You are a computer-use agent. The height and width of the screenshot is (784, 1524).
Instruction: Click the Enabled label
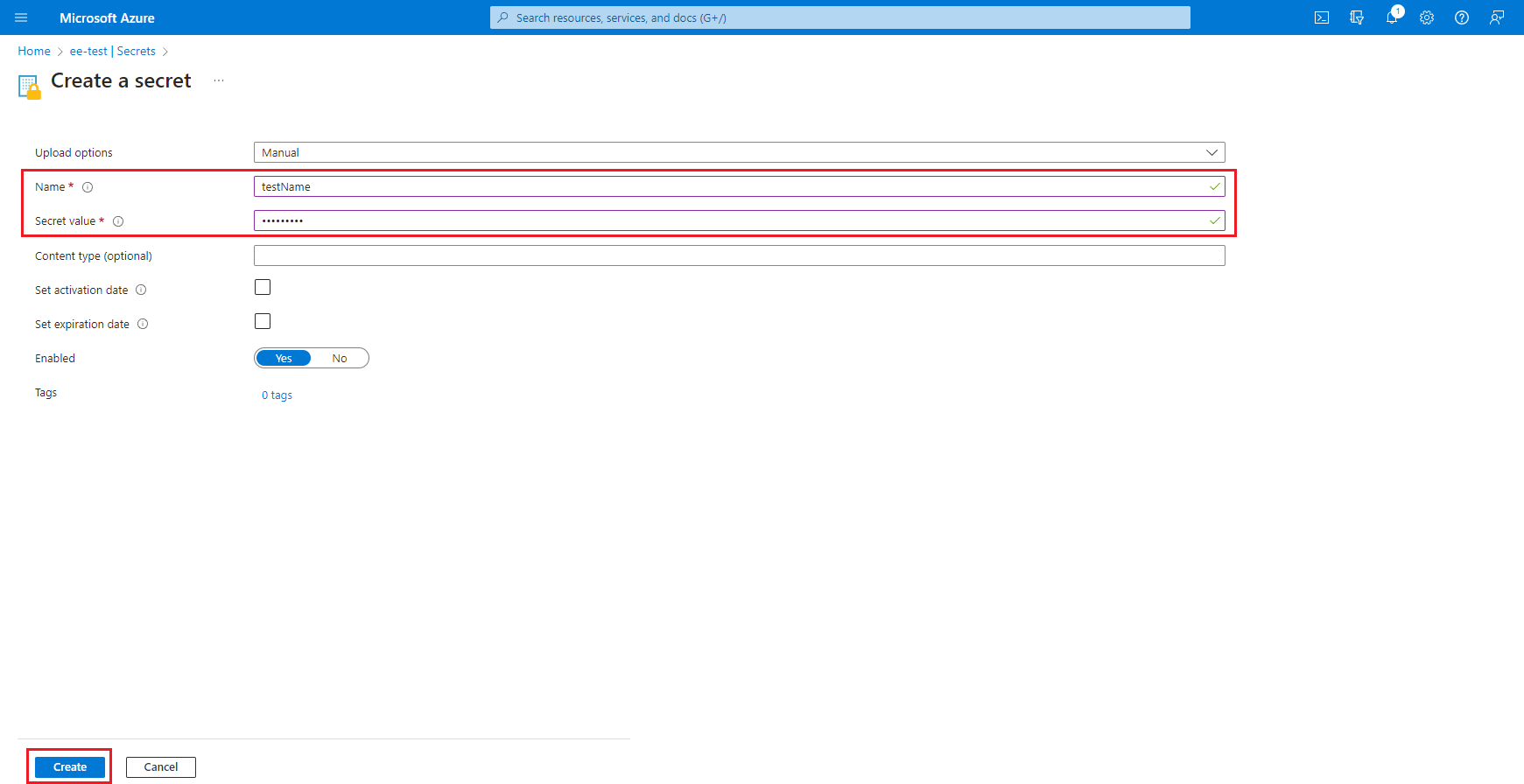(x=55, y=358)
